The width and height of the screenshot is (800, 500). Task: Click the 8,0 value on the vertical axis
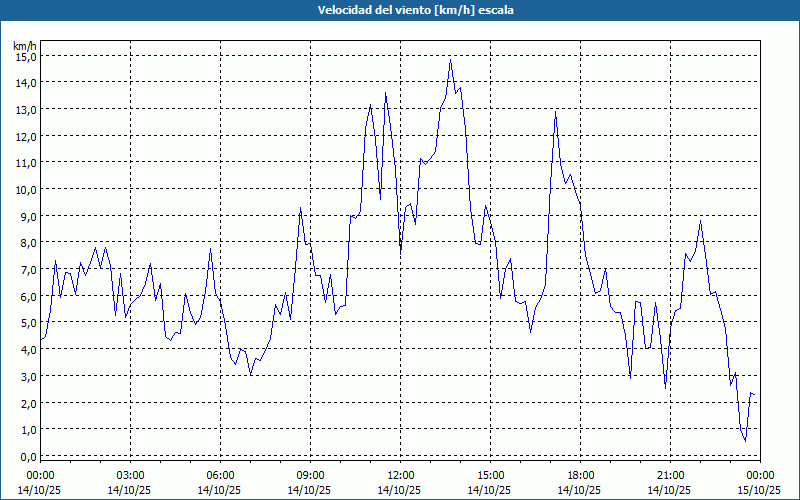coord(26,242)
